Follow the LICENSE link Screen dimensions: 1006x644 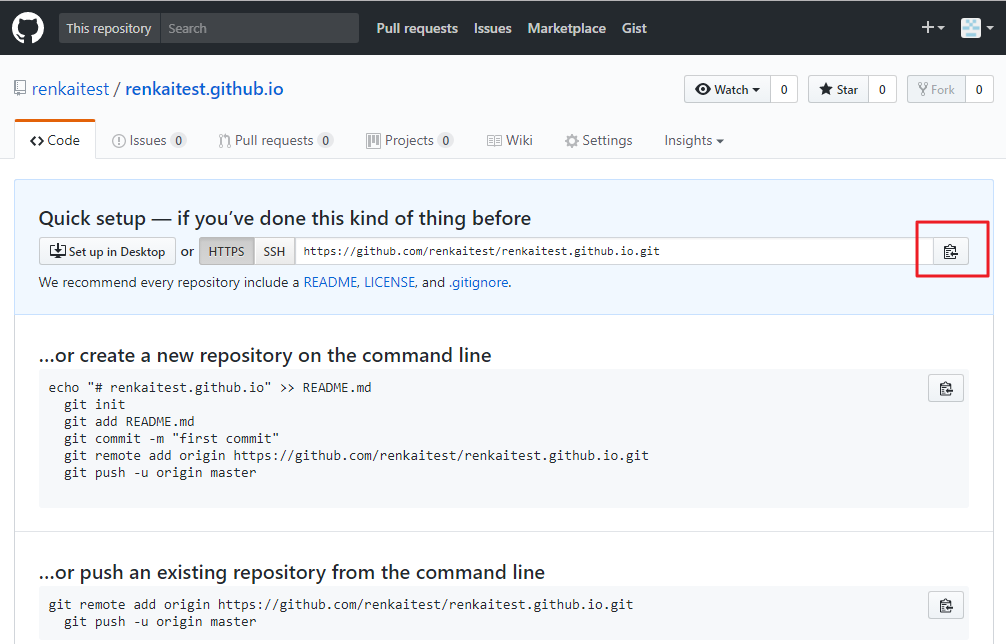[x=390, y=282]
